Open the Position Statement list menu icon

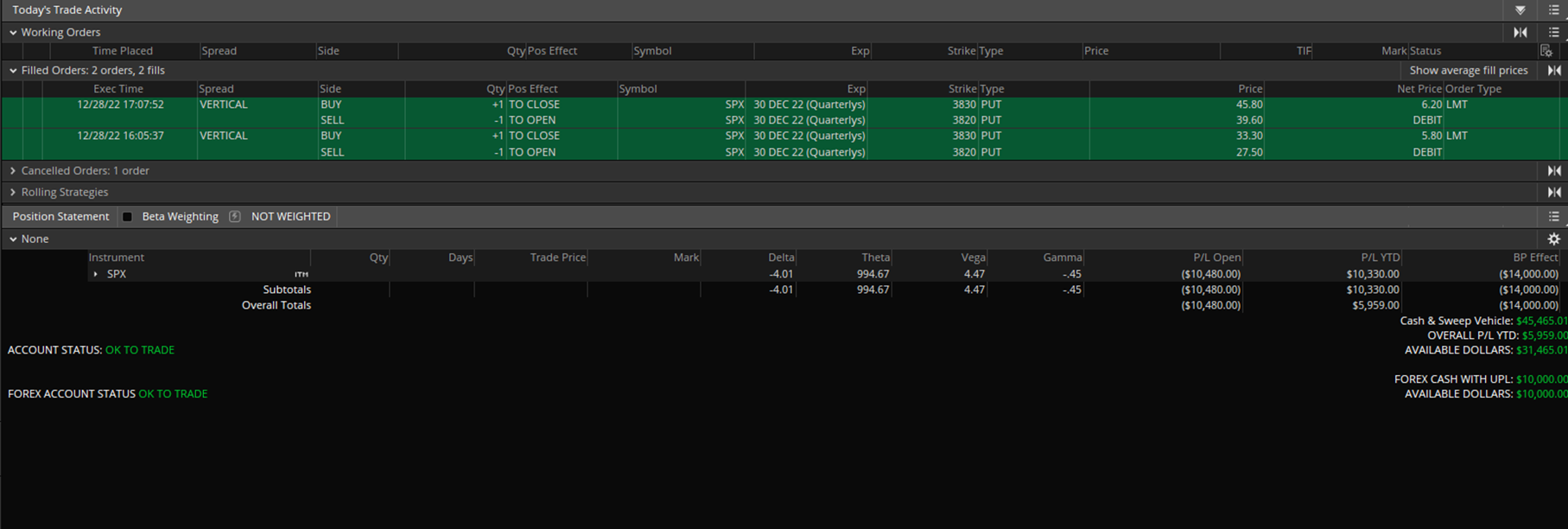coord(1553,216)
